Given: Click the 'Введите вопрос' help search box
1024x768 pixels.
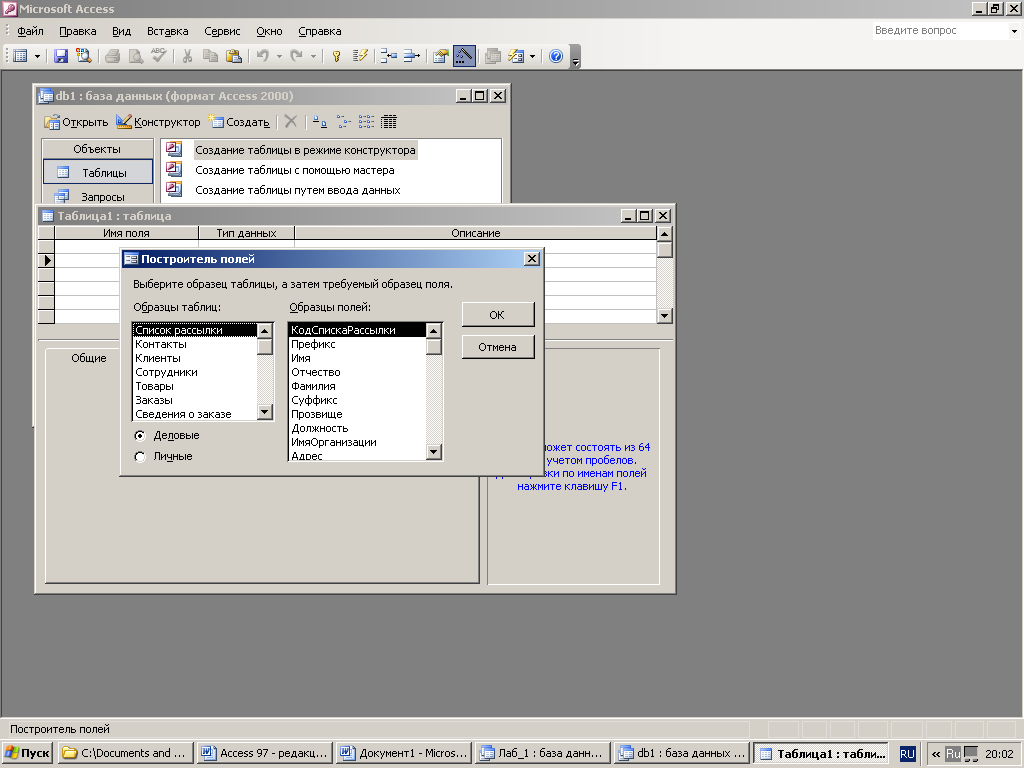Looking at the screenshot, I should coord(940,30).
